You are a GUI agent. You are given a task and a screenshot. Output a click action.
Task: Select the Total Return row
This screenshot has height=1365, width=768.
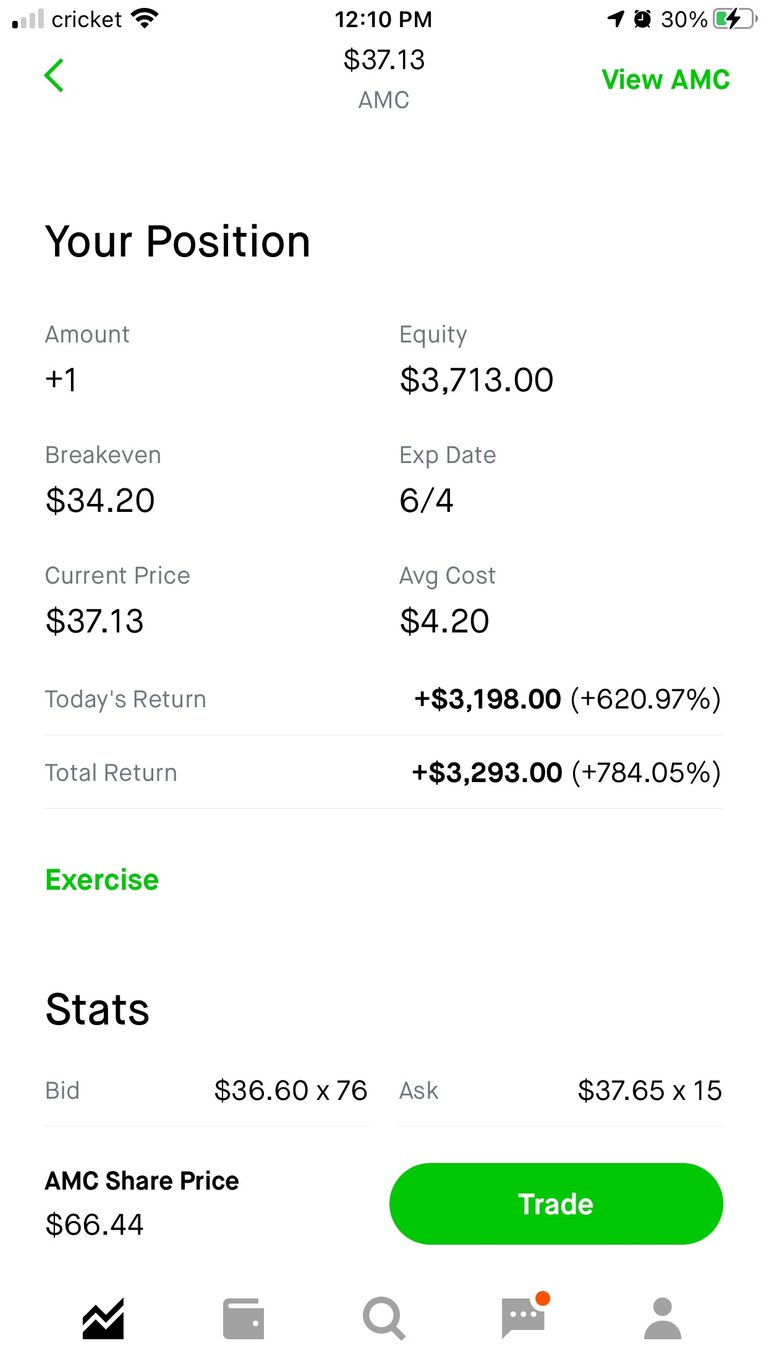coord(383,773)
